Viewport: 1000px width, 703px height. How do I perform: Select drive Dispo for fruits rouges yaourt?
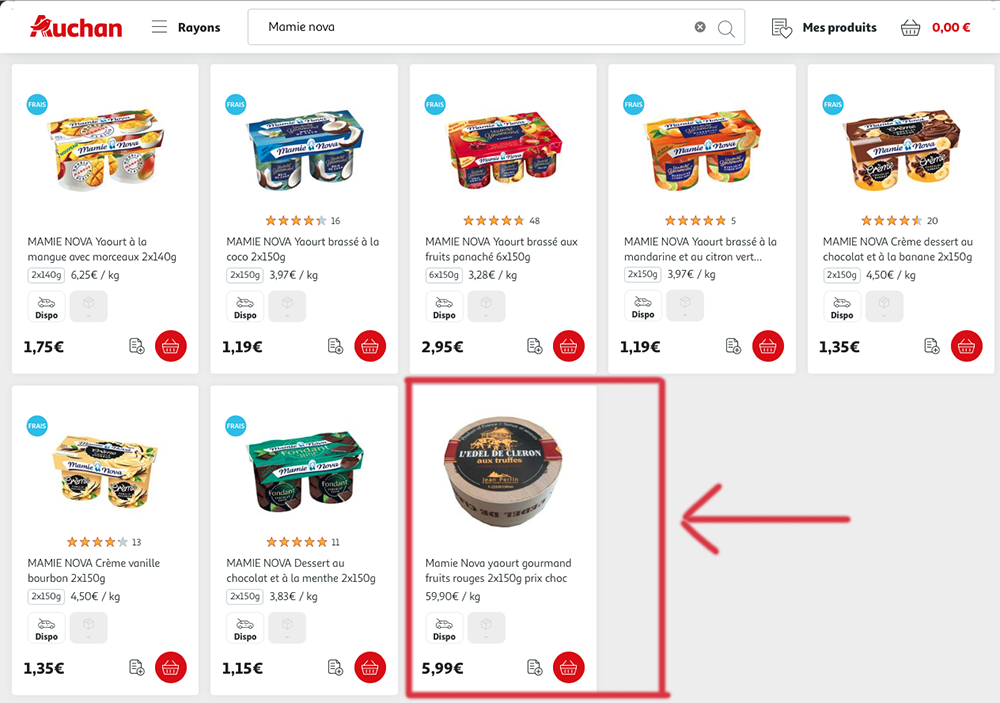pyautogui.click(x=445, y=628)
